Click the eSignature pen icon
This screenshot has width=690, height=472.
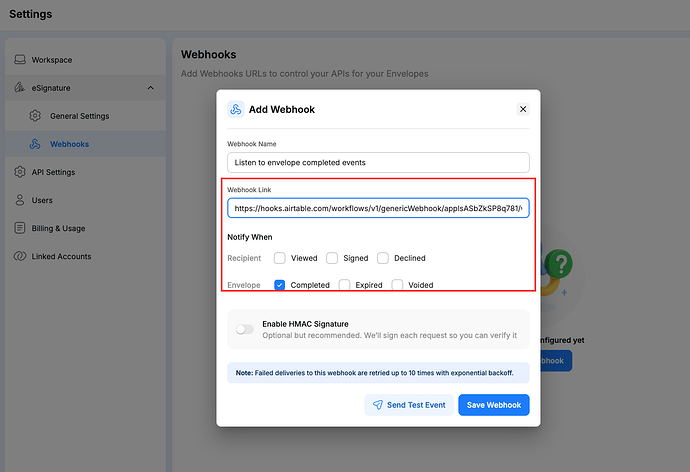click(x=19, y=87)
